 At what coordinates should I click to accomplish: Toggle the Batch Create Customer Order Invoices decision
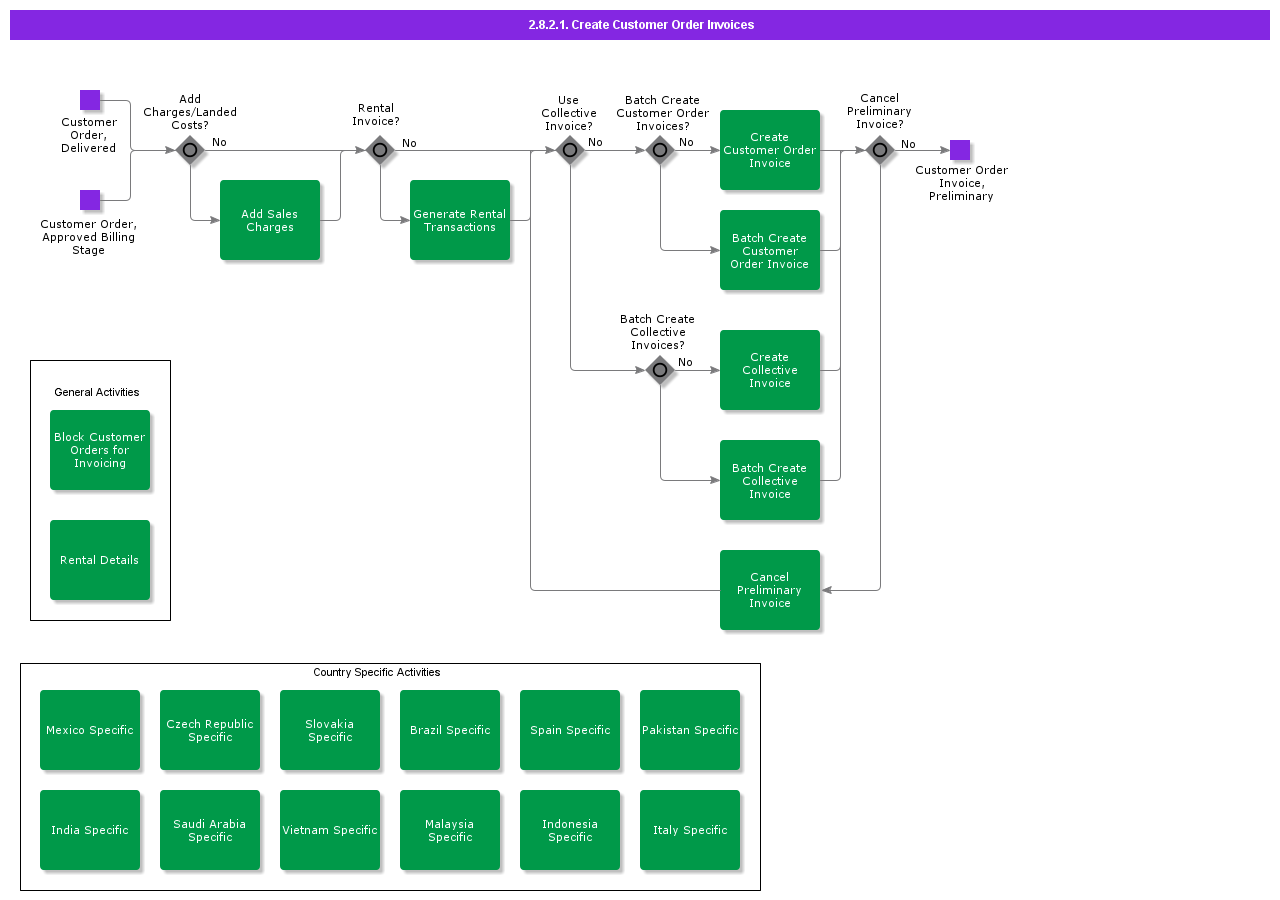click(659, 149)
